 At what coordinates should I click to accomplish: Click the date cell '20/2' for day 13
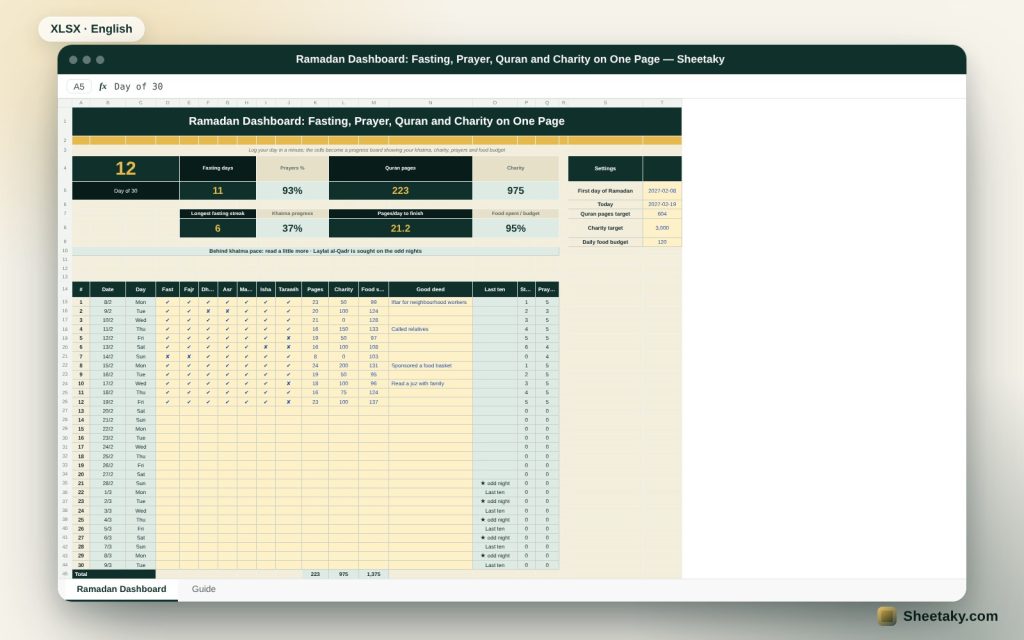(x=108, y=411)
